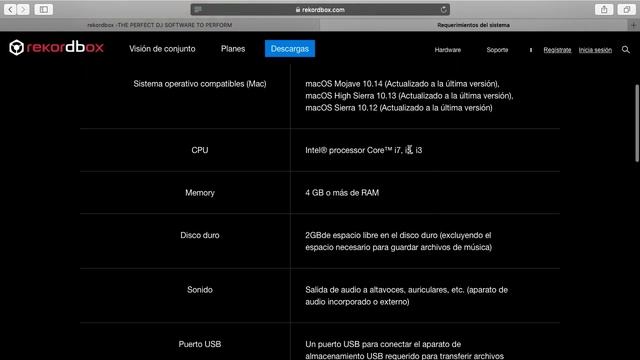Click the Sonido row label
The image size is (640, 360).
200,290
